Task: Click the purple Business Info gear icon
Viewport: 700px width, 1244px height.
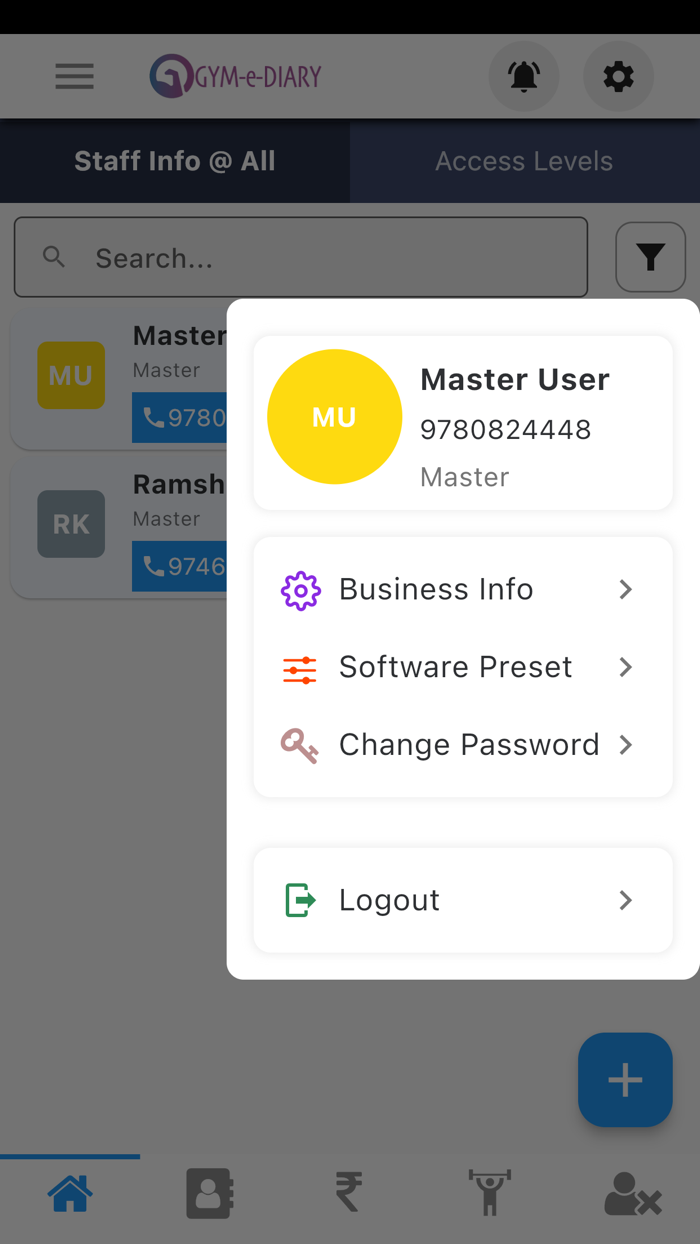Action: click(300, 590)
